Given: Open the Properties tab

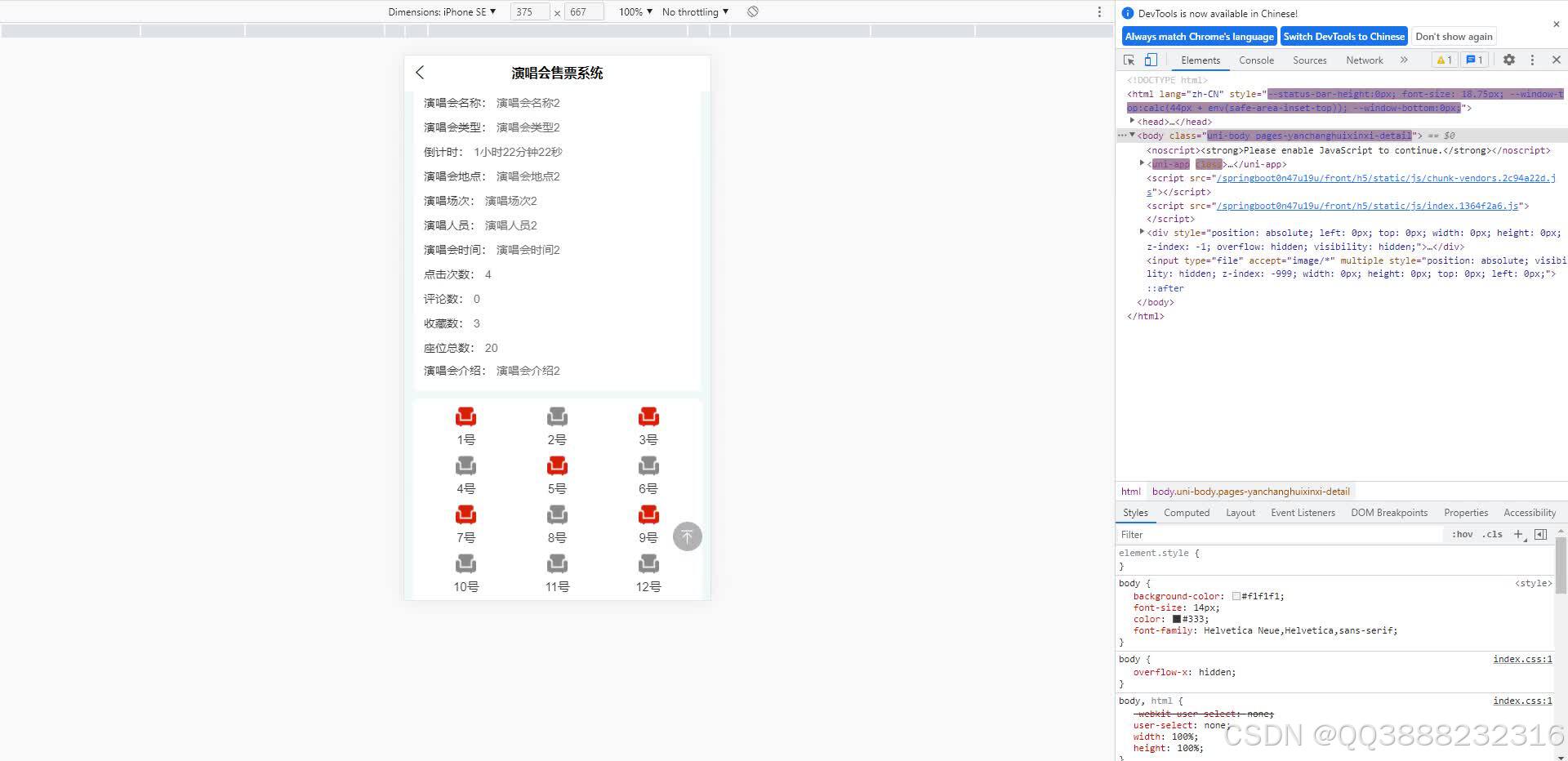Looking at the screenshot, I should pyautogui.click(x=1466, y=513).
